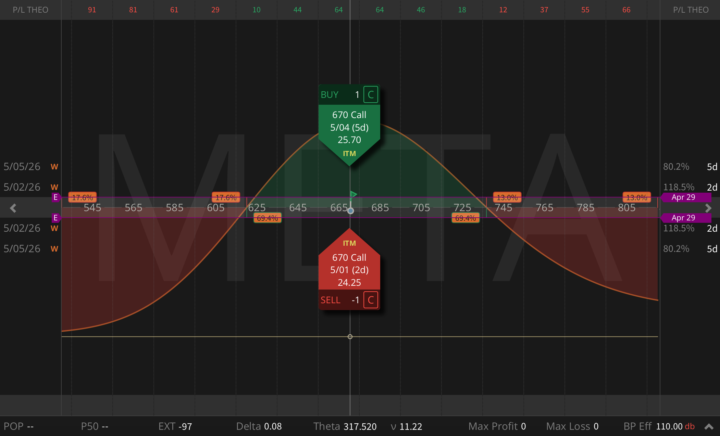Click the red 66 P/L value in the header
720x436 pixels.
pos(626,10)
